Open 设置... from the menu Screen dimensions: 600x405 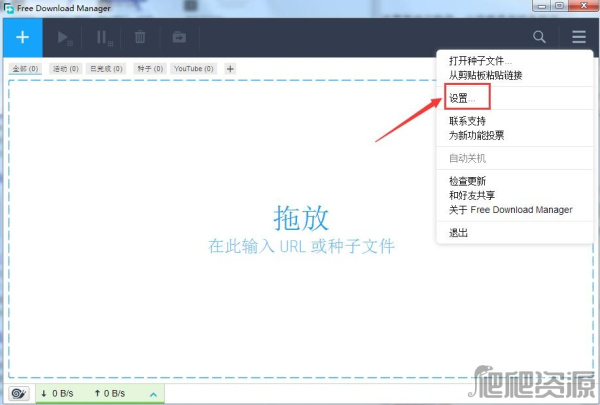click(x=462, y=98)
